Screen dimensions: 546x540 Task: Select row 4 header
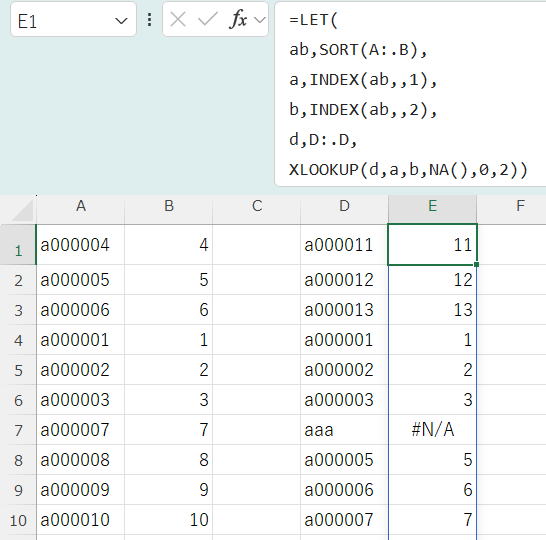click(18, 340)
